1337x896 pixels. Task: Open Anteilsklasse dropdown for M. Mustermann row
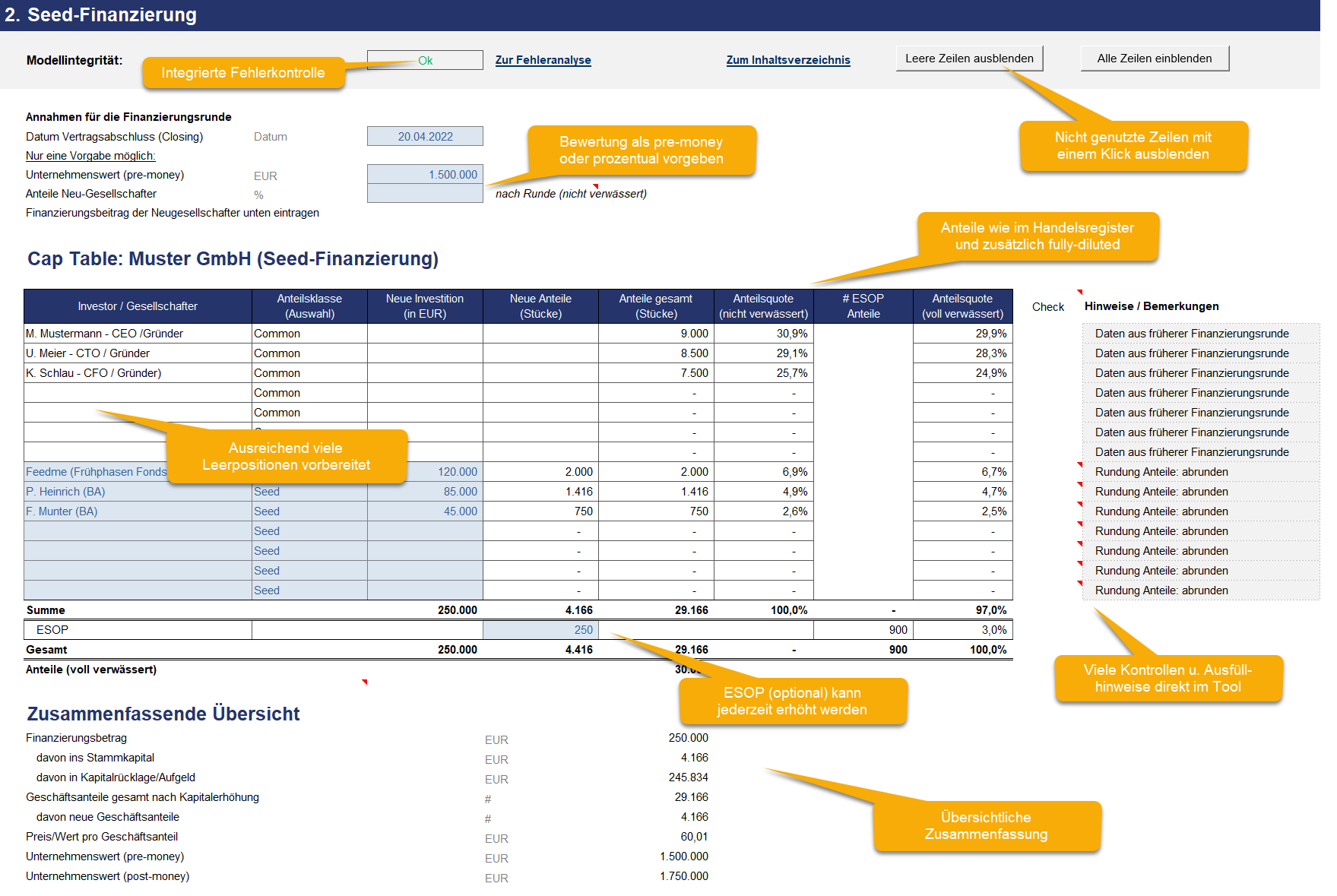tap(309, 334)
